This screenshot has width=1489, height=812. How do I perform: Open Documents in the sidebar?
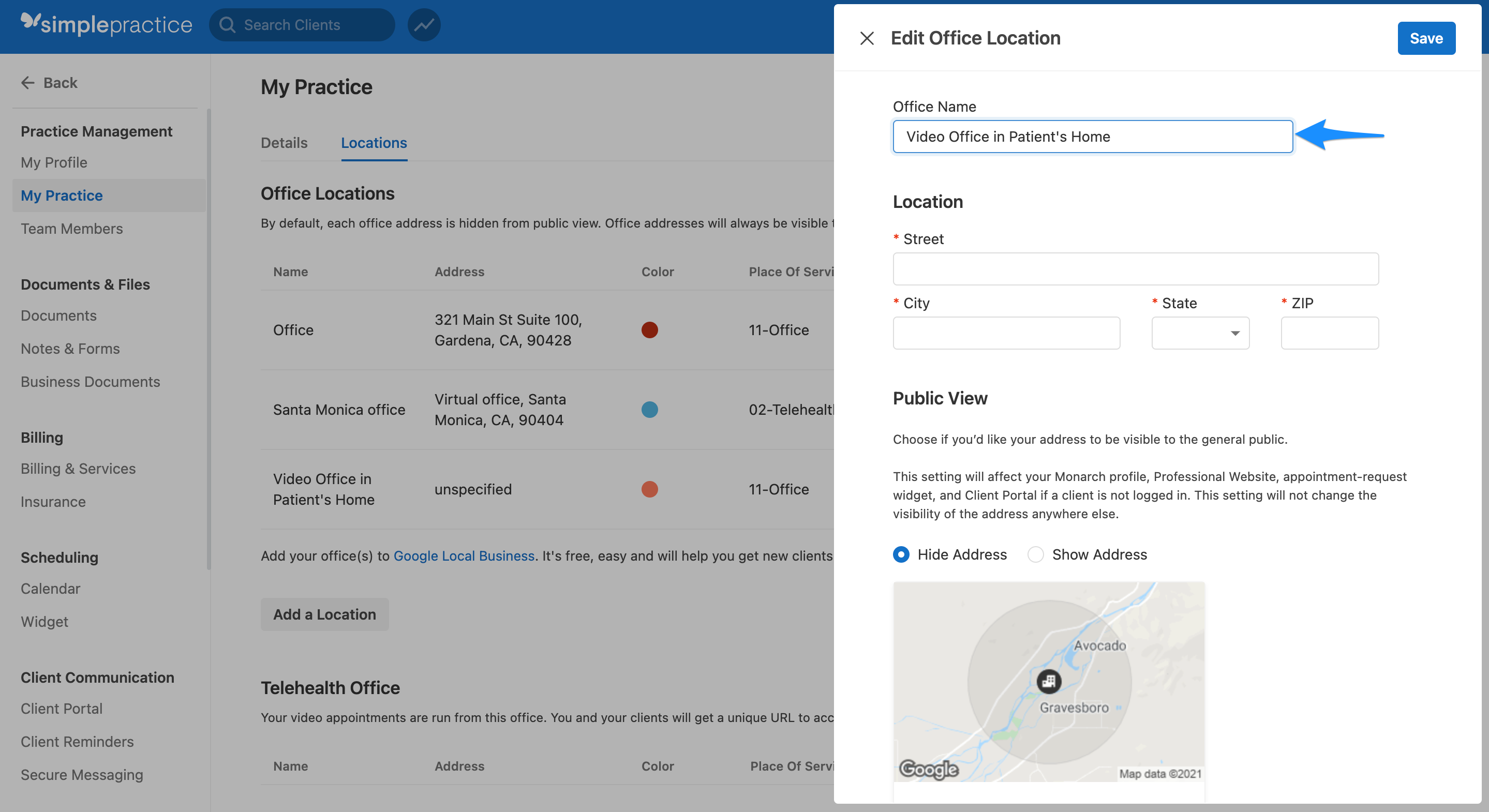click(x=58, y=315)
